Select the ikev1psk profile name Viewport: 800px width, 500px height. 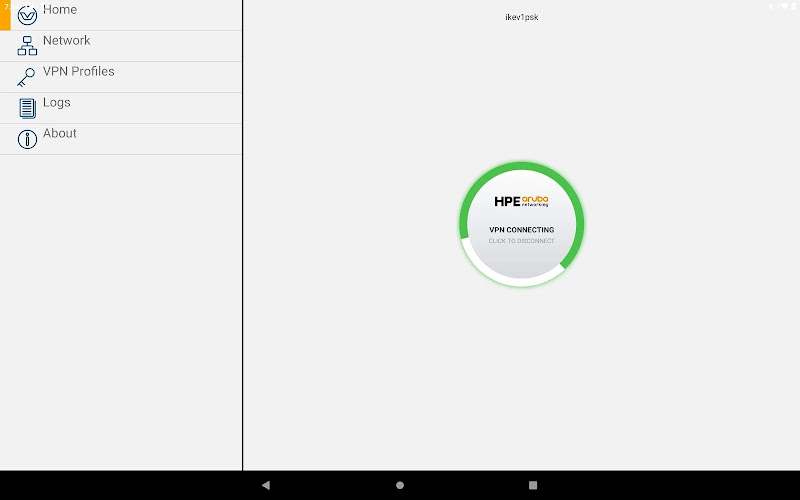(521, 17)
